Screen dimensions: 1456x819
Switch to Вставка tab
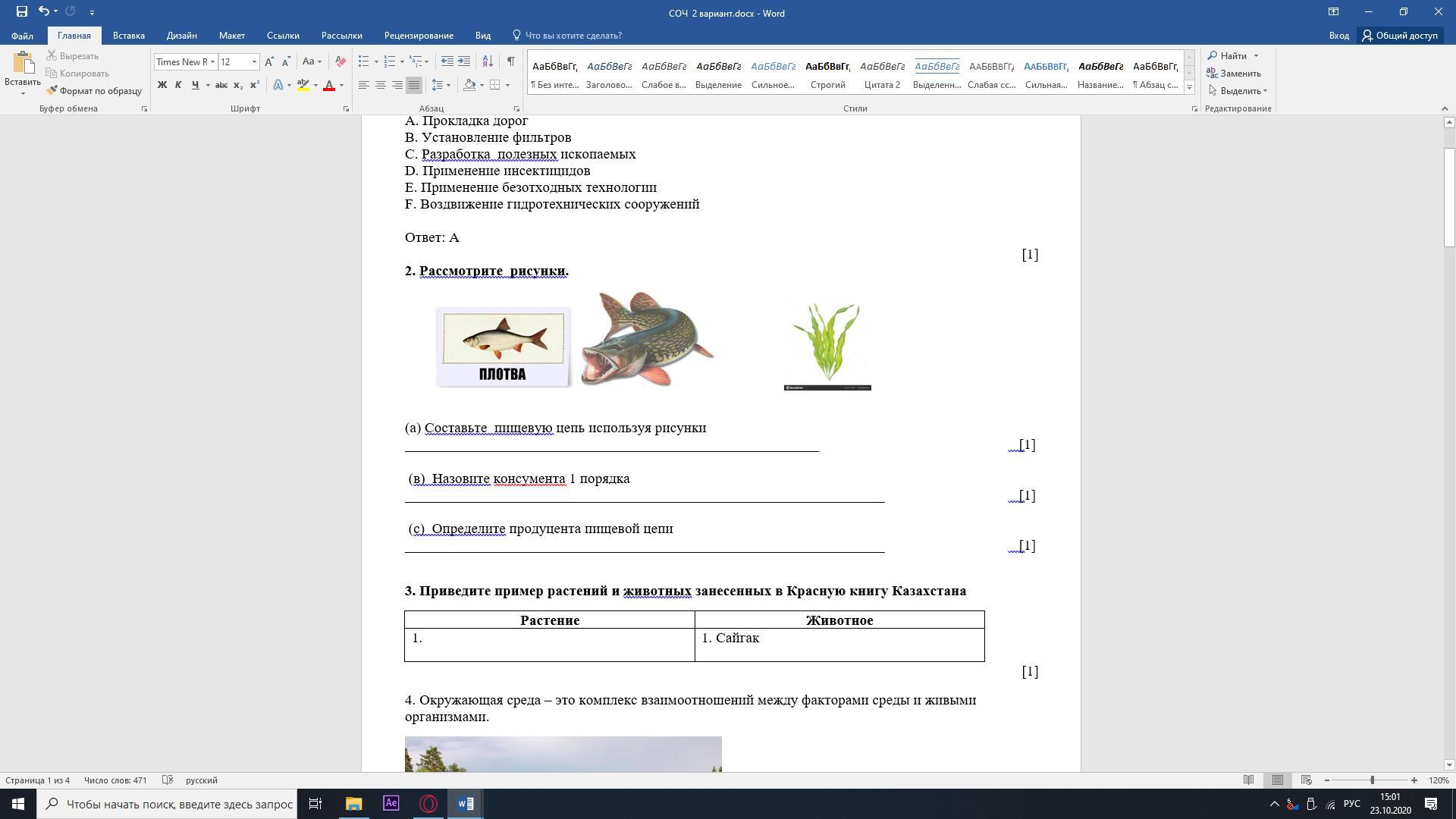(x=129, y=36)
